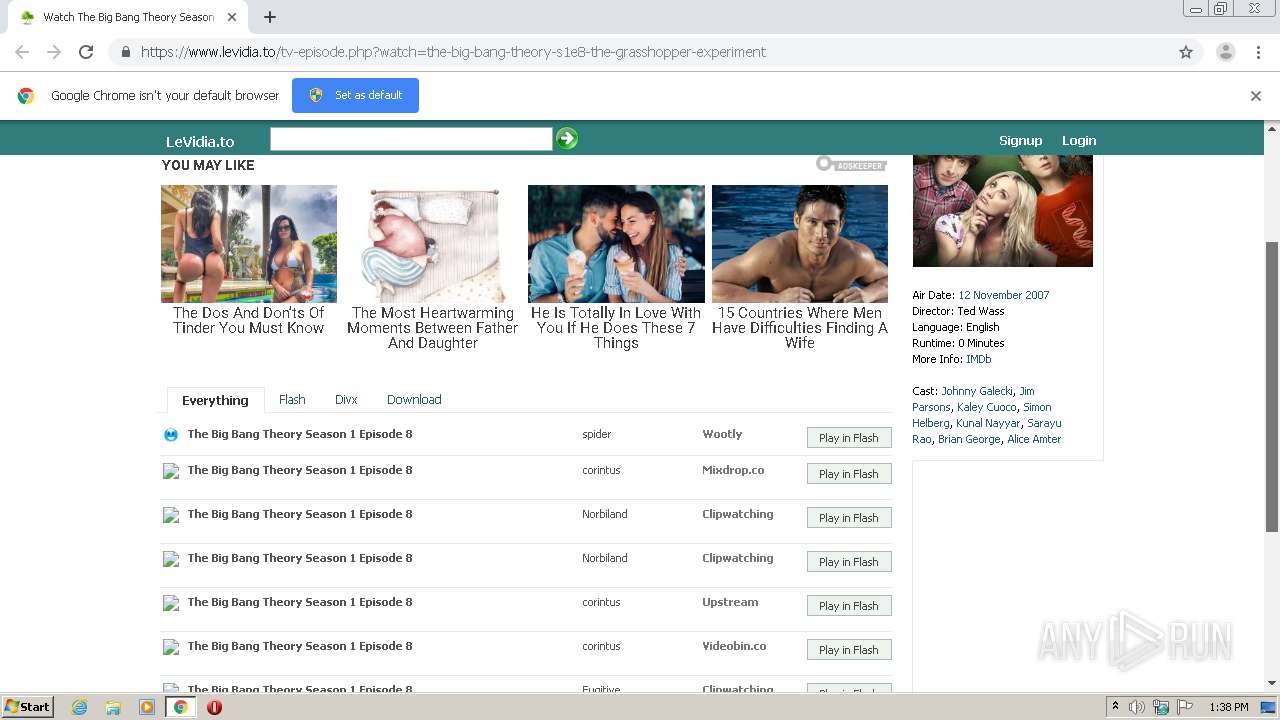Image resolution: width=1280 pixels, height=720 pixels.
Task: Reload the page with the refresh icon
Action: point(86,52)
